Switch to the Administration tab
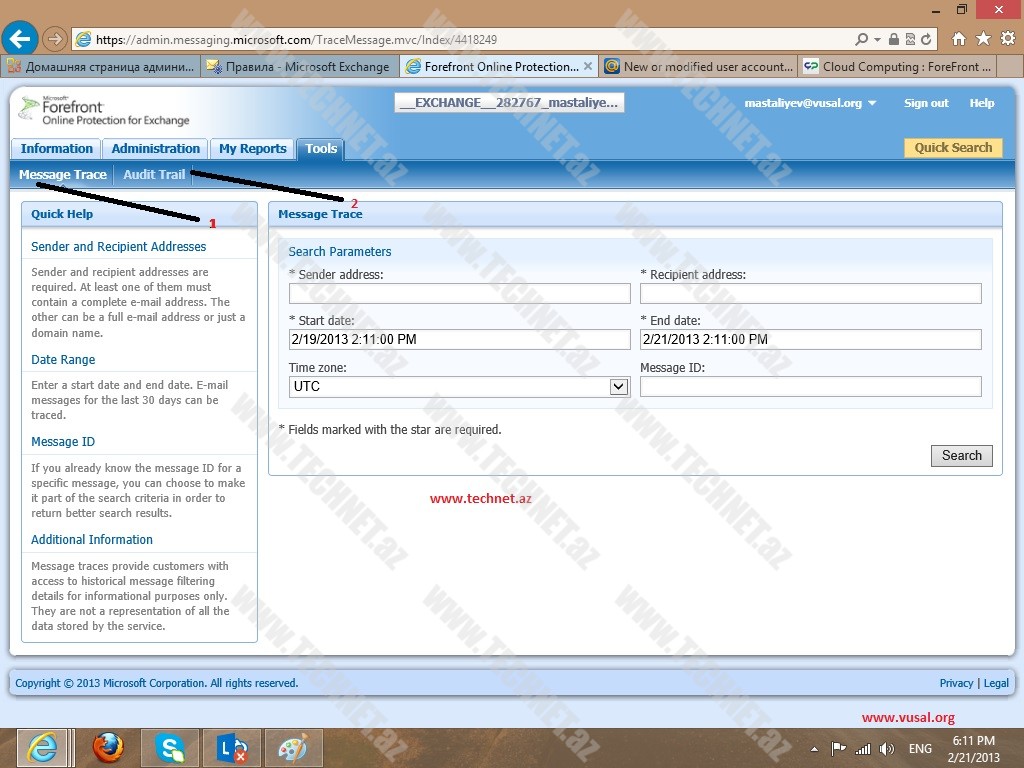 (x=155, y=149)
